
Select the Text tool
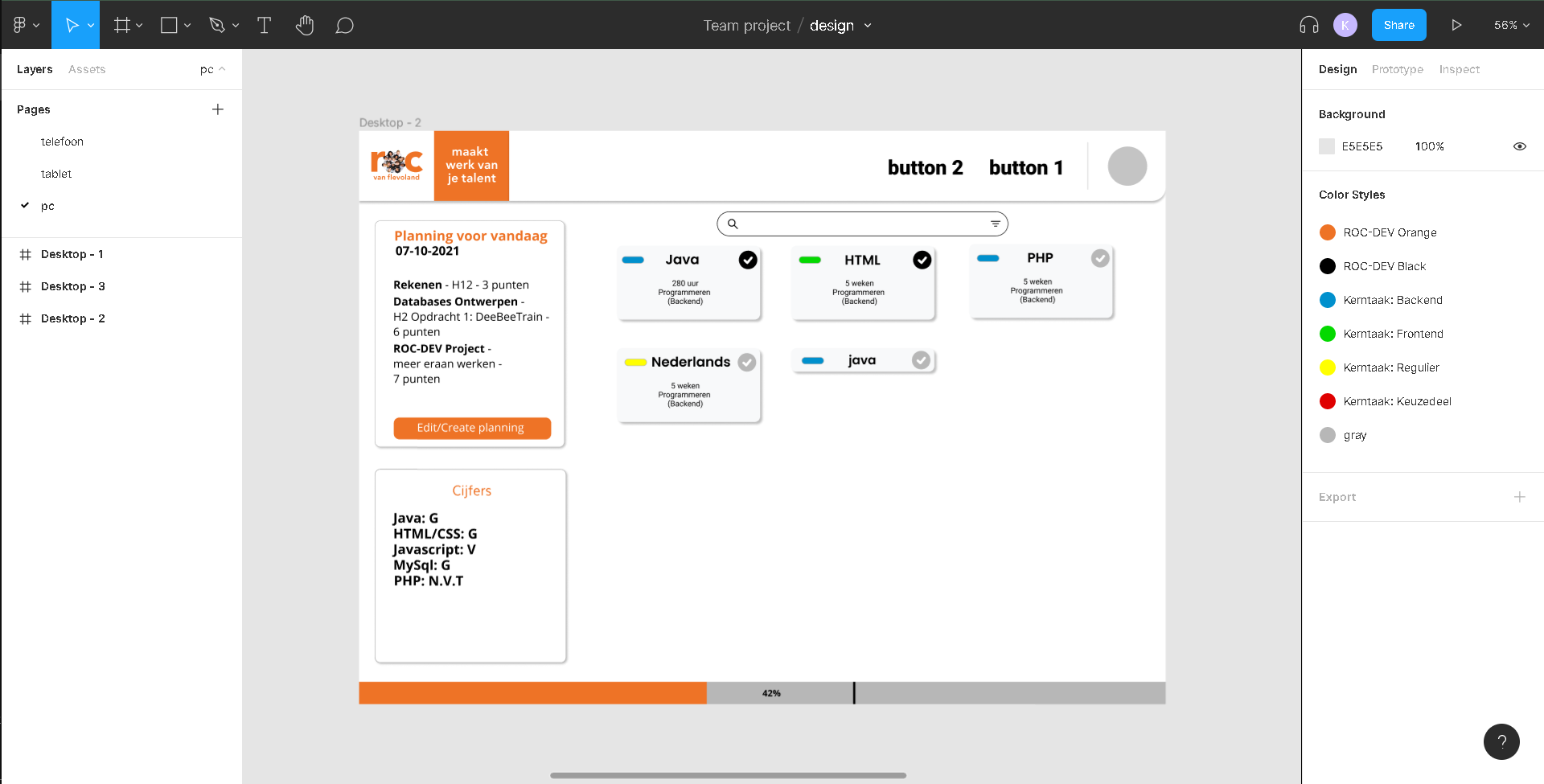[264, 25]
